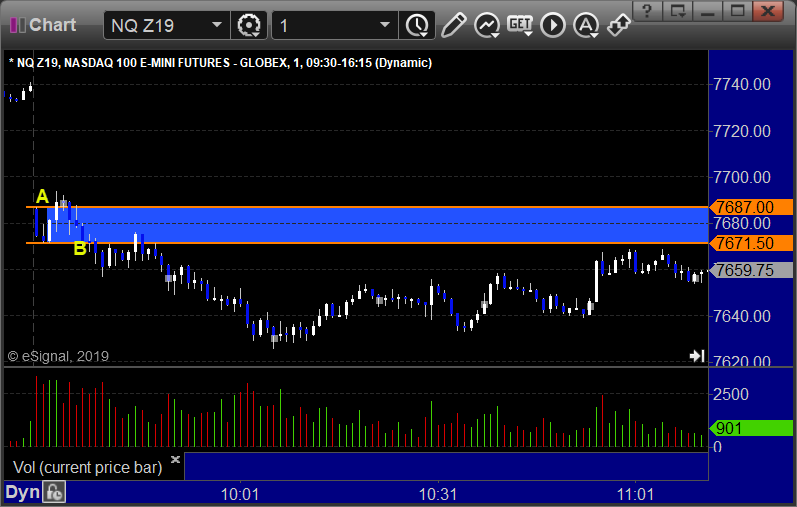This screenshot has height=507, width=797.
Task: Start the bar replay play icon
Action: [553, 25]
